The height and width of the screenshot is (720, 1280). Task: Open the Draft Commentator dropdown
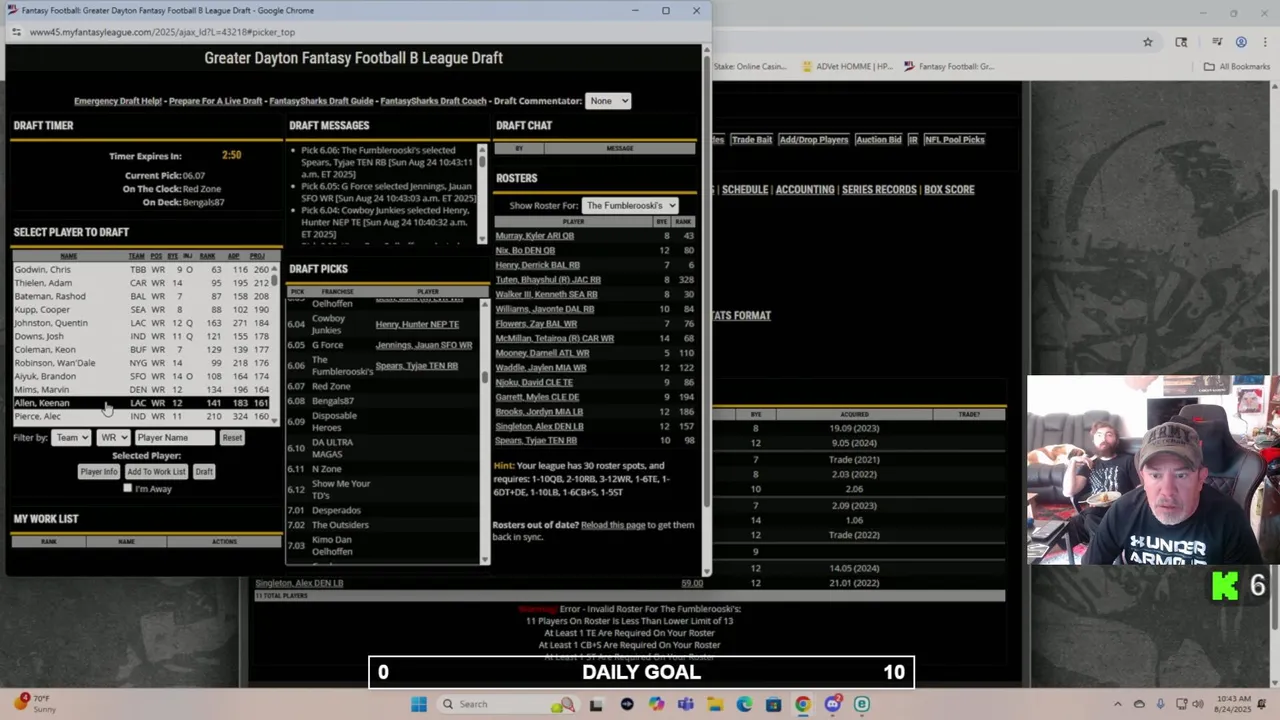609,101
